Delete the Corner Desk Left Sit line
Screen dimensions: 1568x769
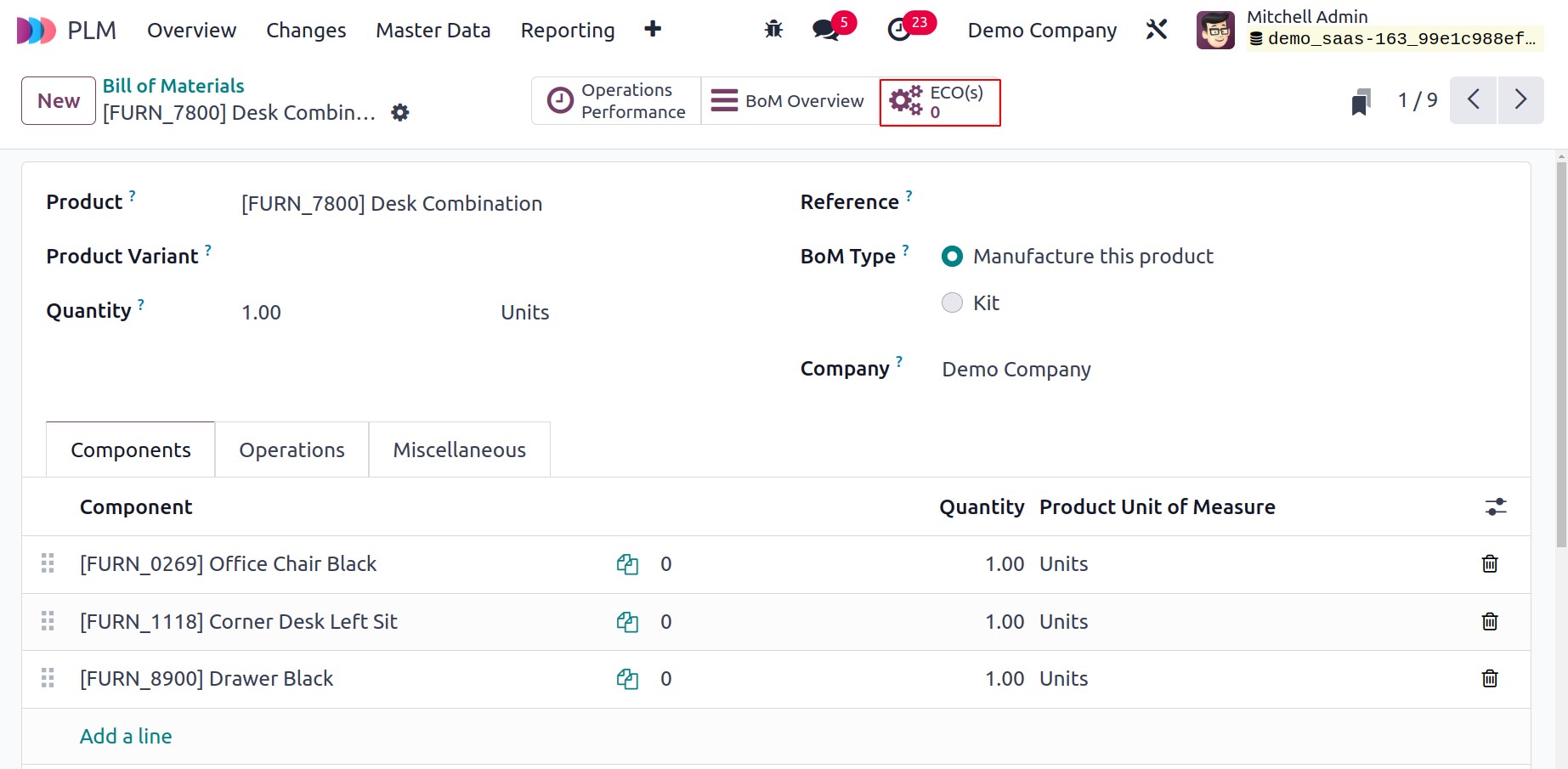[x=1490, y=622]
